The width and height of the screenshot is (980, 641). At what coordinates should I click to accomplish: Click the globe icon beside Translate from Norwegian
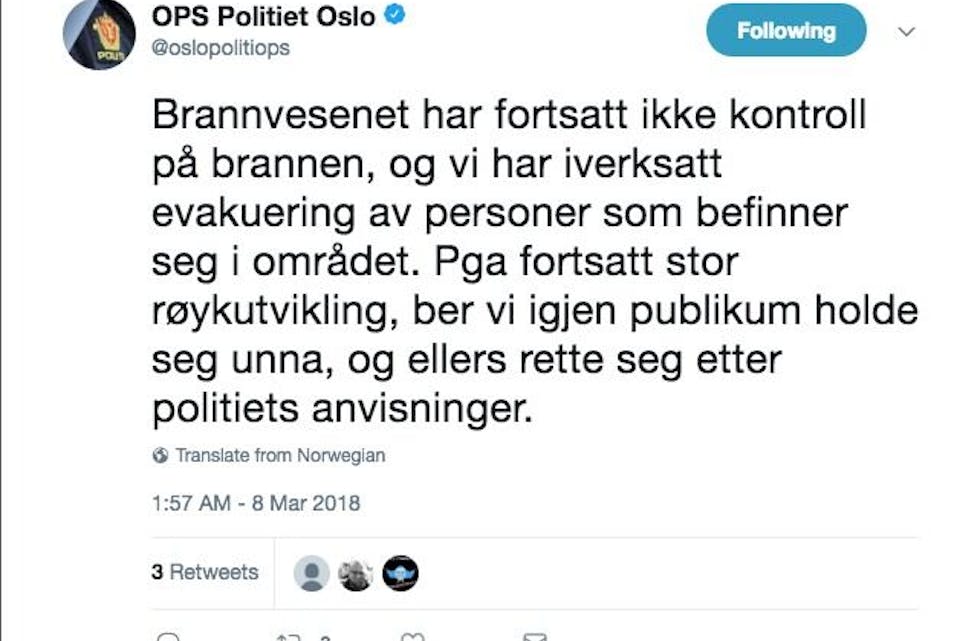(x=160, y=455)
